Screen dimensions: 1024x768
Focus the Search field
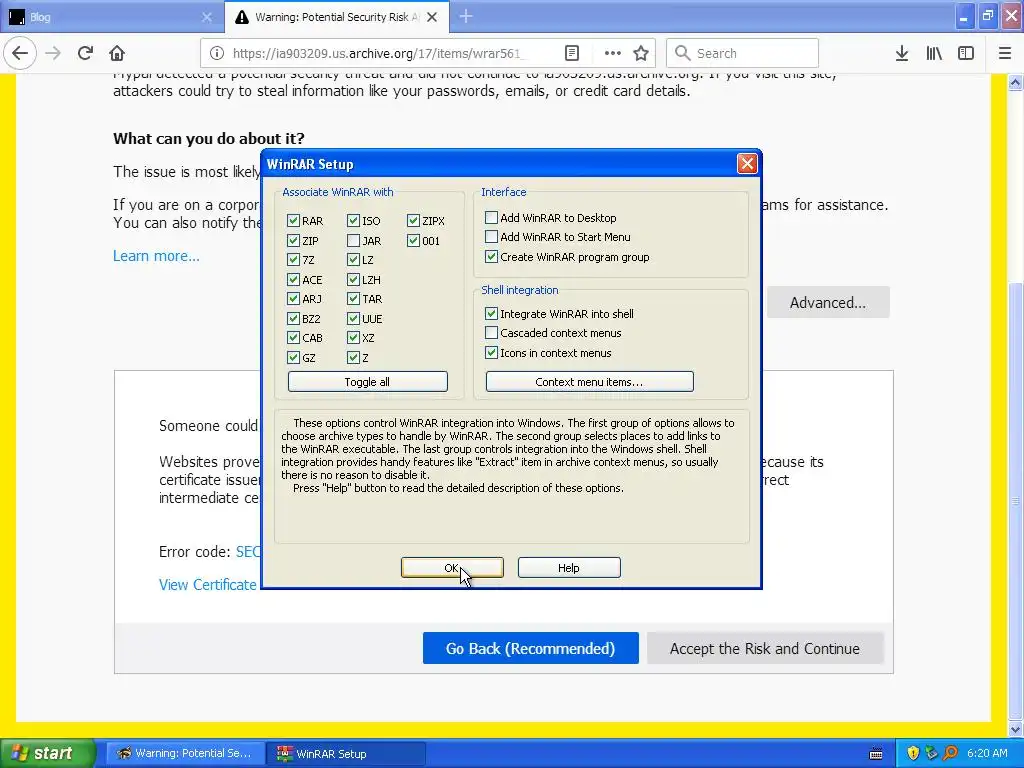tap(742, 53)
